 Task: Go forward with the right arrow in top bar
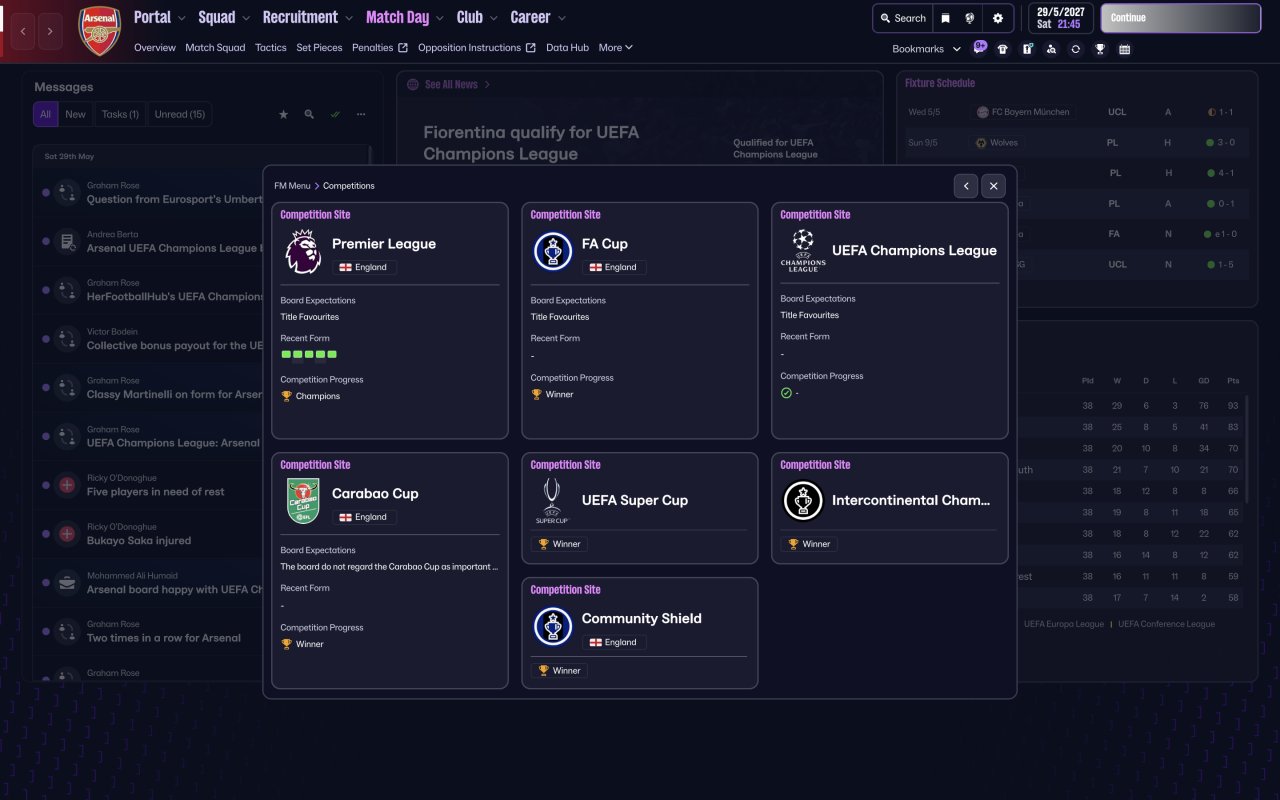[x=50, y=32]
